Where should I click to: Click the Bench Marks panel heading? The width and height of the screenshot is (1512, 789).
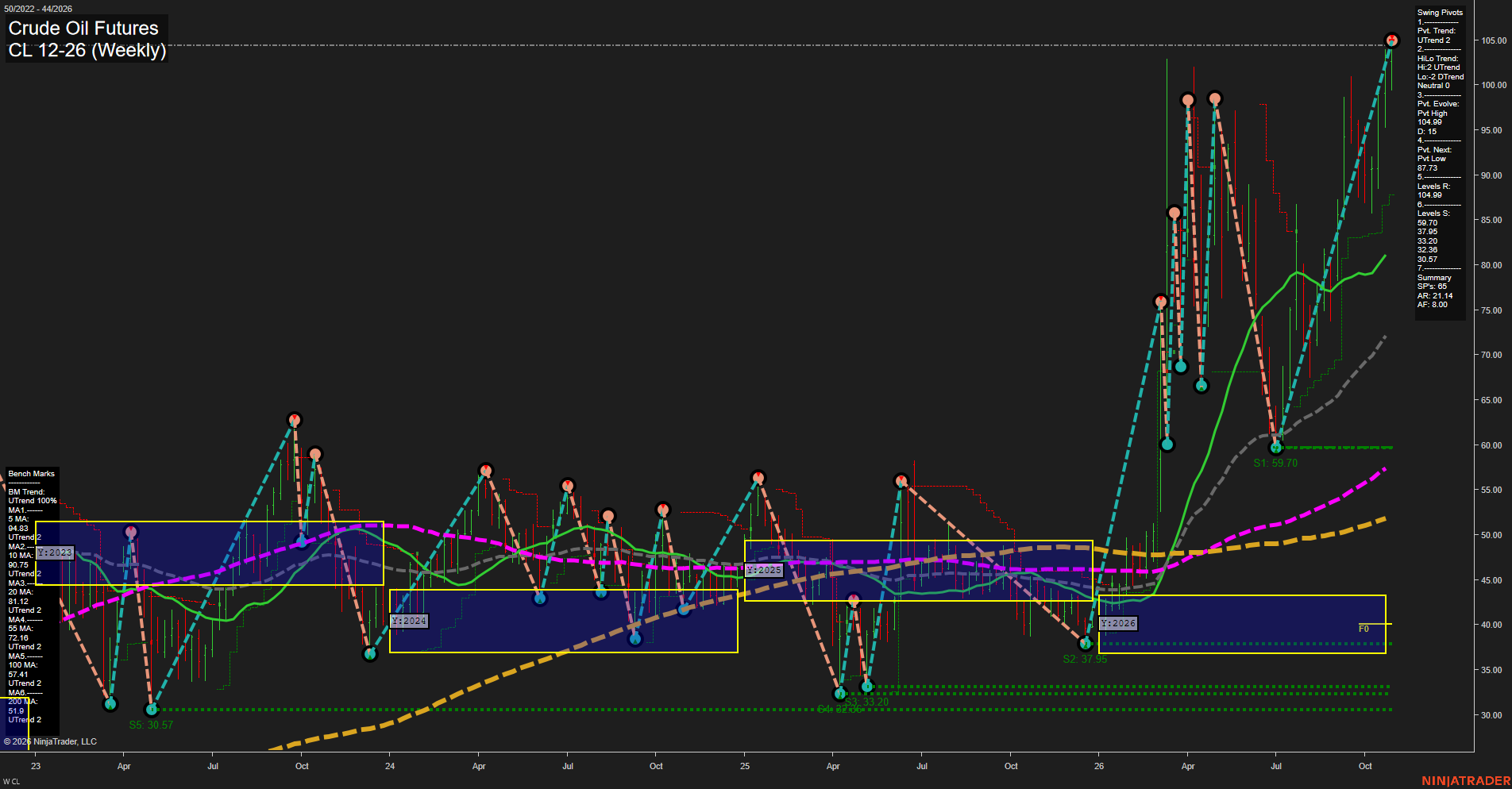pyautogui.click(x=32, y=474)
